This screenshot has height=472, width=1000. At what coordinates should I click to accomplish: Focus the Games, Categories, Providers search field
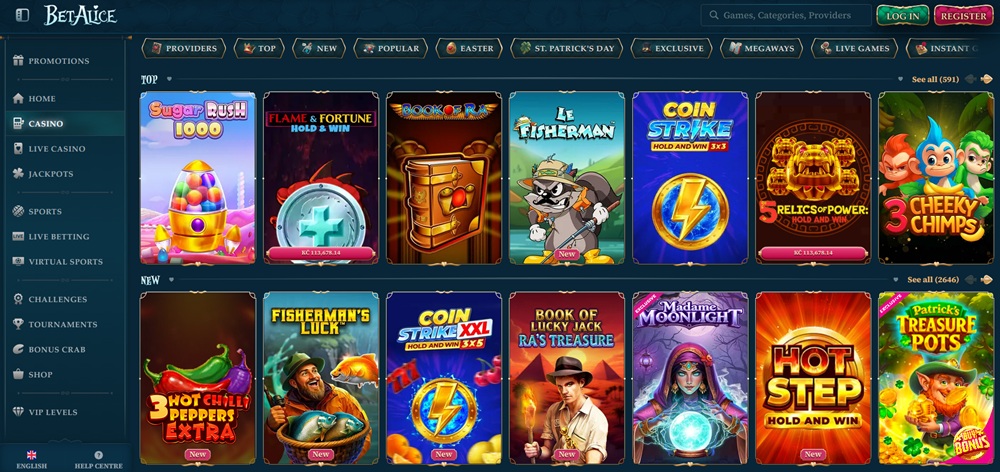coord(786,15)
